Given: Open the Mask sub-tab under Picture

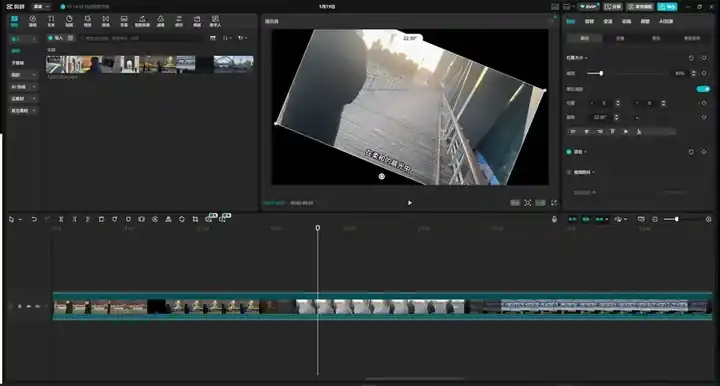Looking at the screenshot, I should 656,38.
